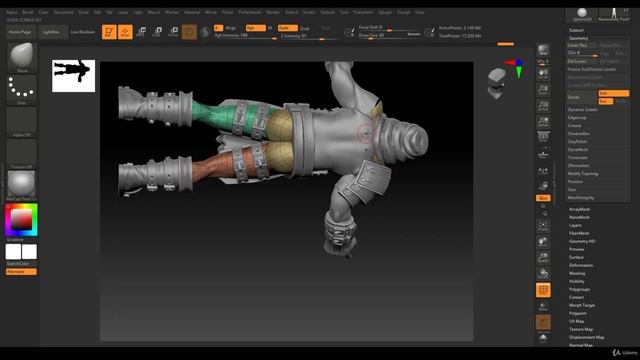Image resolution: width=640 pixels, height=360 pixels.
Task: Open the Zplugin menu
Action: (385, 12)
